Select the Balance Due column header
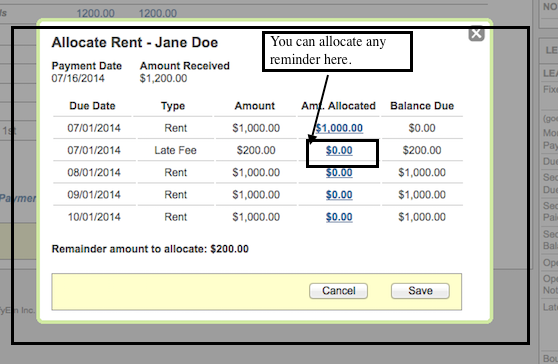The height and width of the screenshot is (364, 558). point(422,106)
